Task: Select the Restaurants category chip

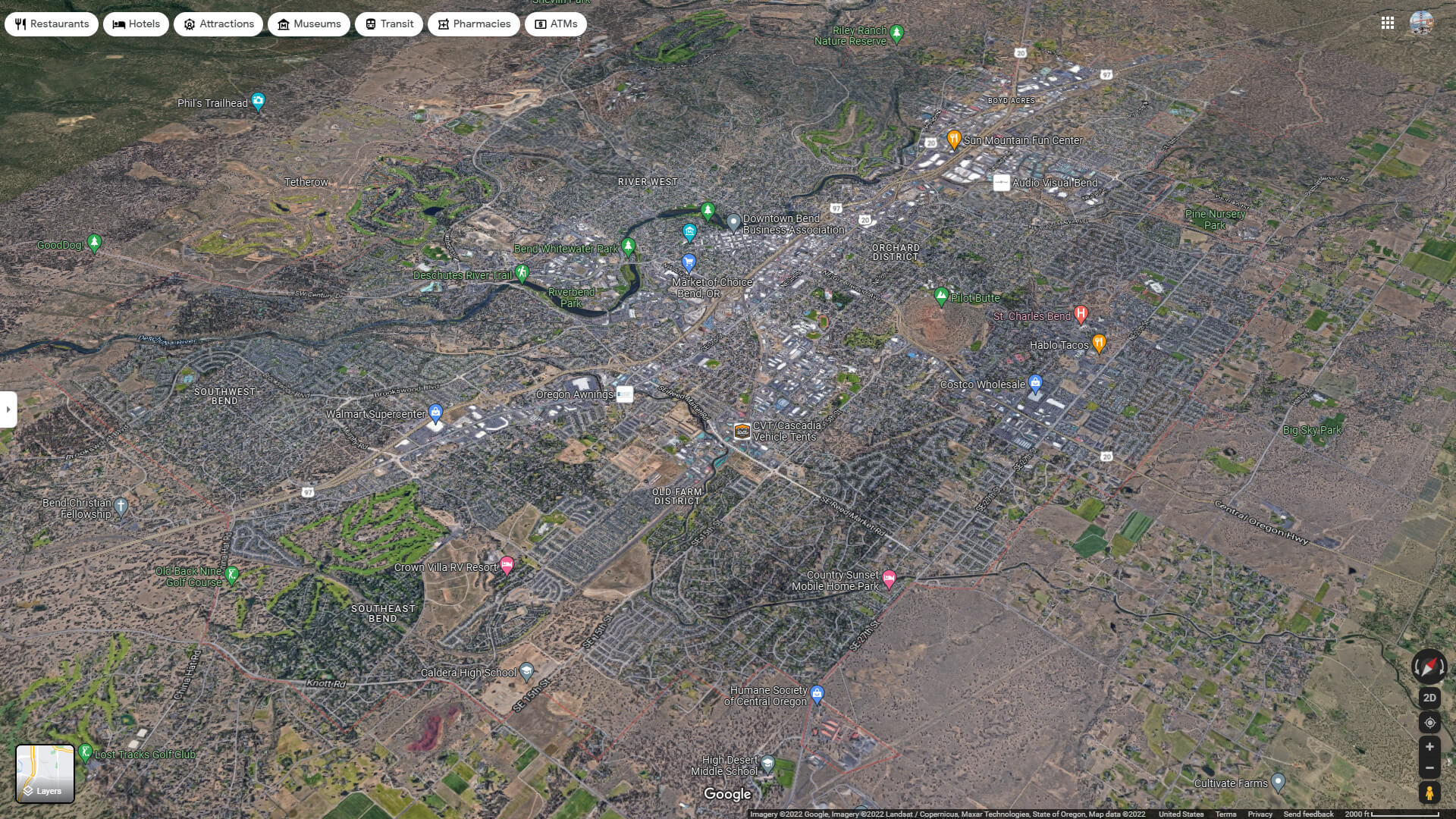Action: 53,24
